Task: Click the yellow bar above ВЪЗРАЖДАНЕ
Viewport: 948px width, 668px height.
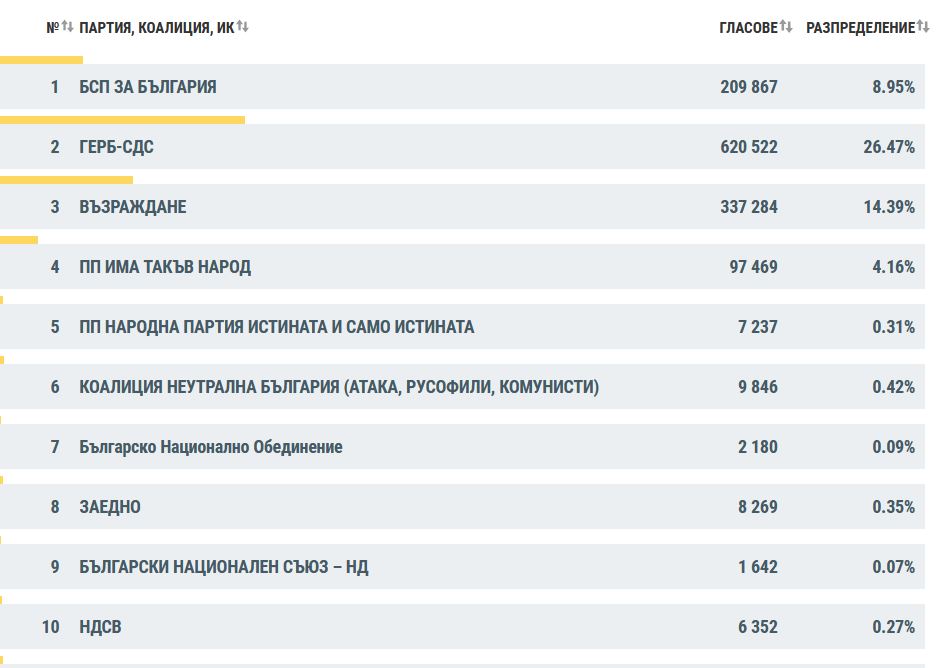Action: click(66, 180)
